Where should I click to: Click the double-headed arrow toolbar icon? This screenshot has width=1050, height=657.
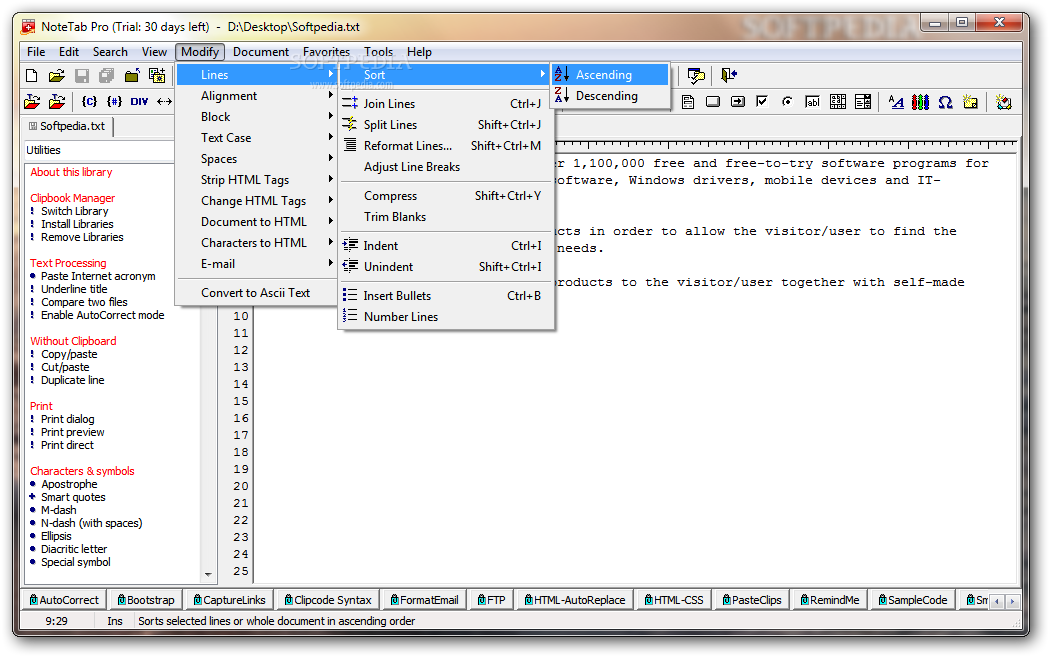pos(164,102)
